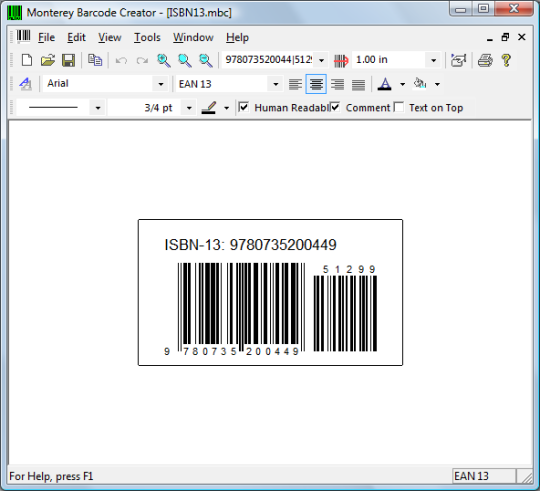The height and width of the screenshot is (491, 540).
Task: Click the middle magnifier zoom icon
Action: tap(185, 60)
